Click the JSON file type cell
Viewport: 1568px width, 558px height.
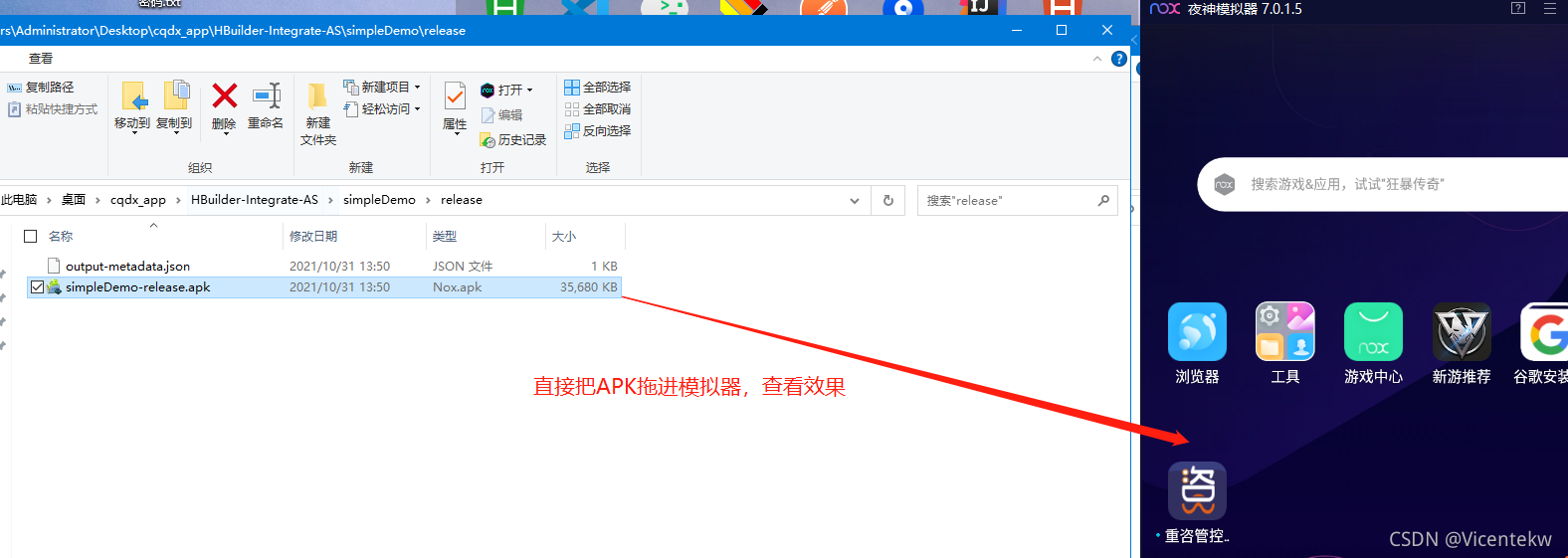(x=463, y=267)
